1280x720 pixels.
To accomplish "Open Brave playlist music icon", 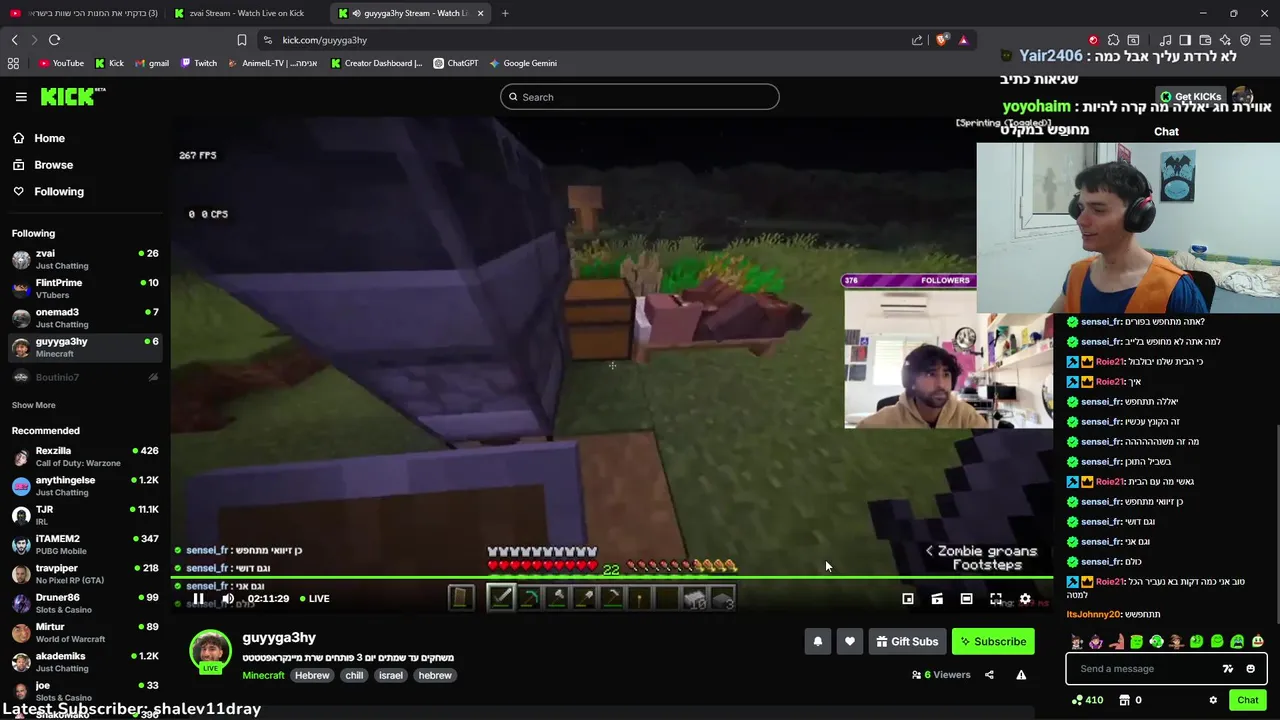I will tap(1165, 40).
